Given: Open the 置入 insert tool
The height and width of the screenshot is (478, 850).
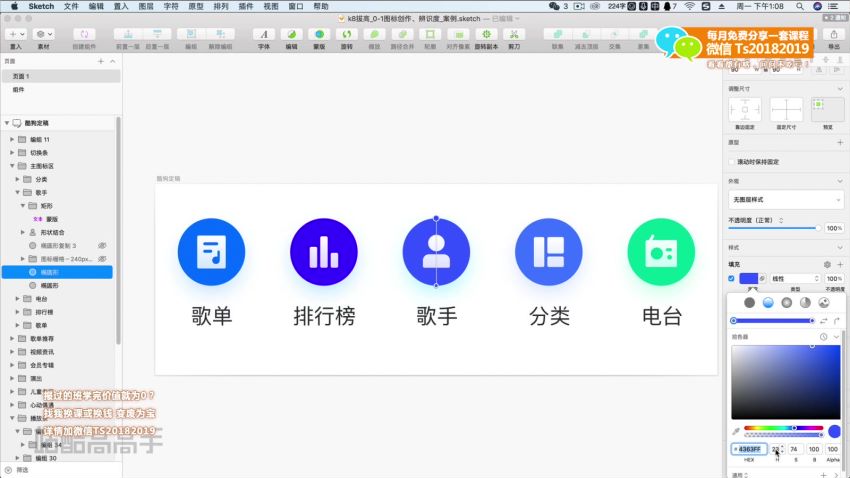Looking at the screenshot, I should click(x=16, y=34).
